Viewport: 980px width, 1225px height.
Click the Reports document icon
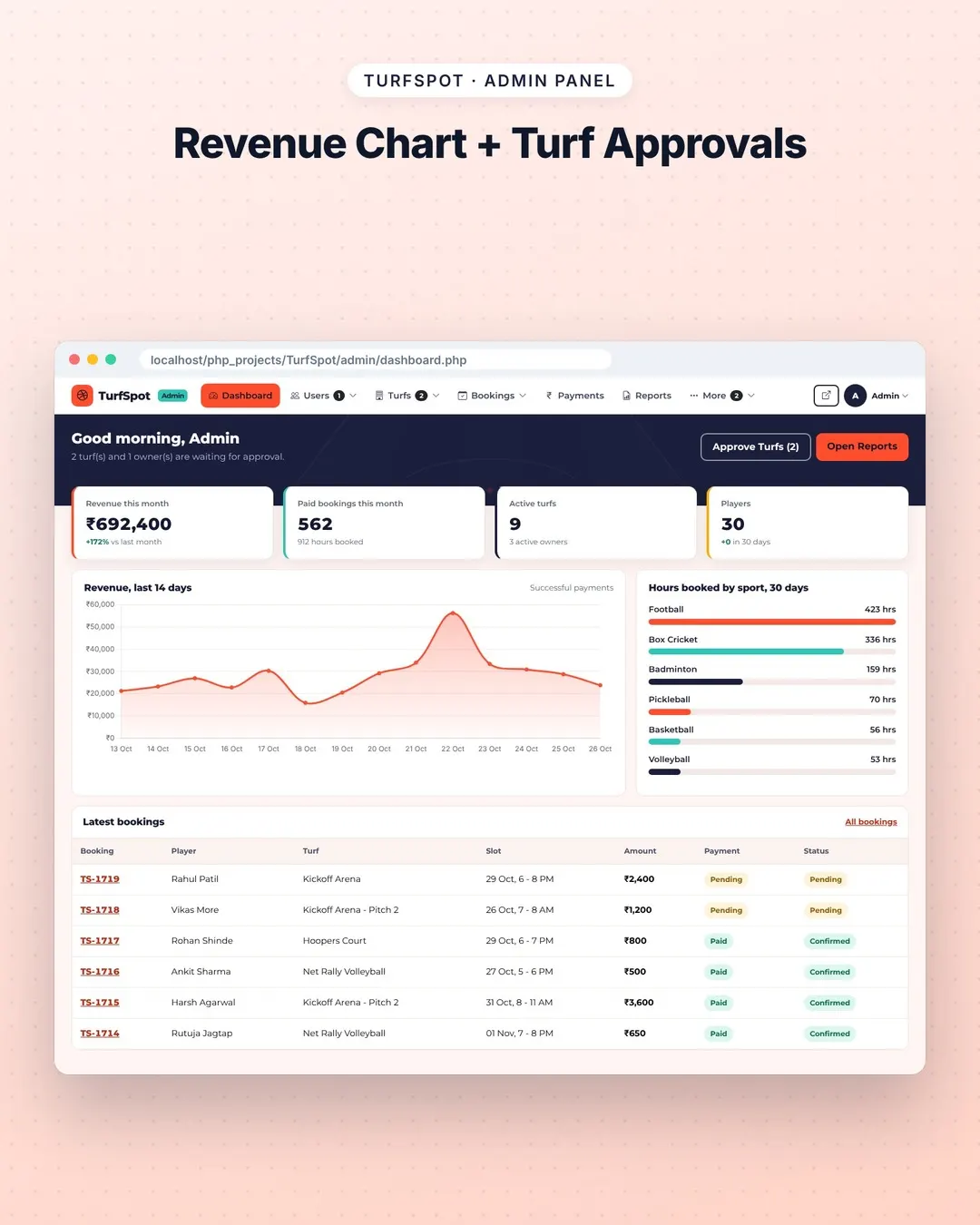coord(626,396)
